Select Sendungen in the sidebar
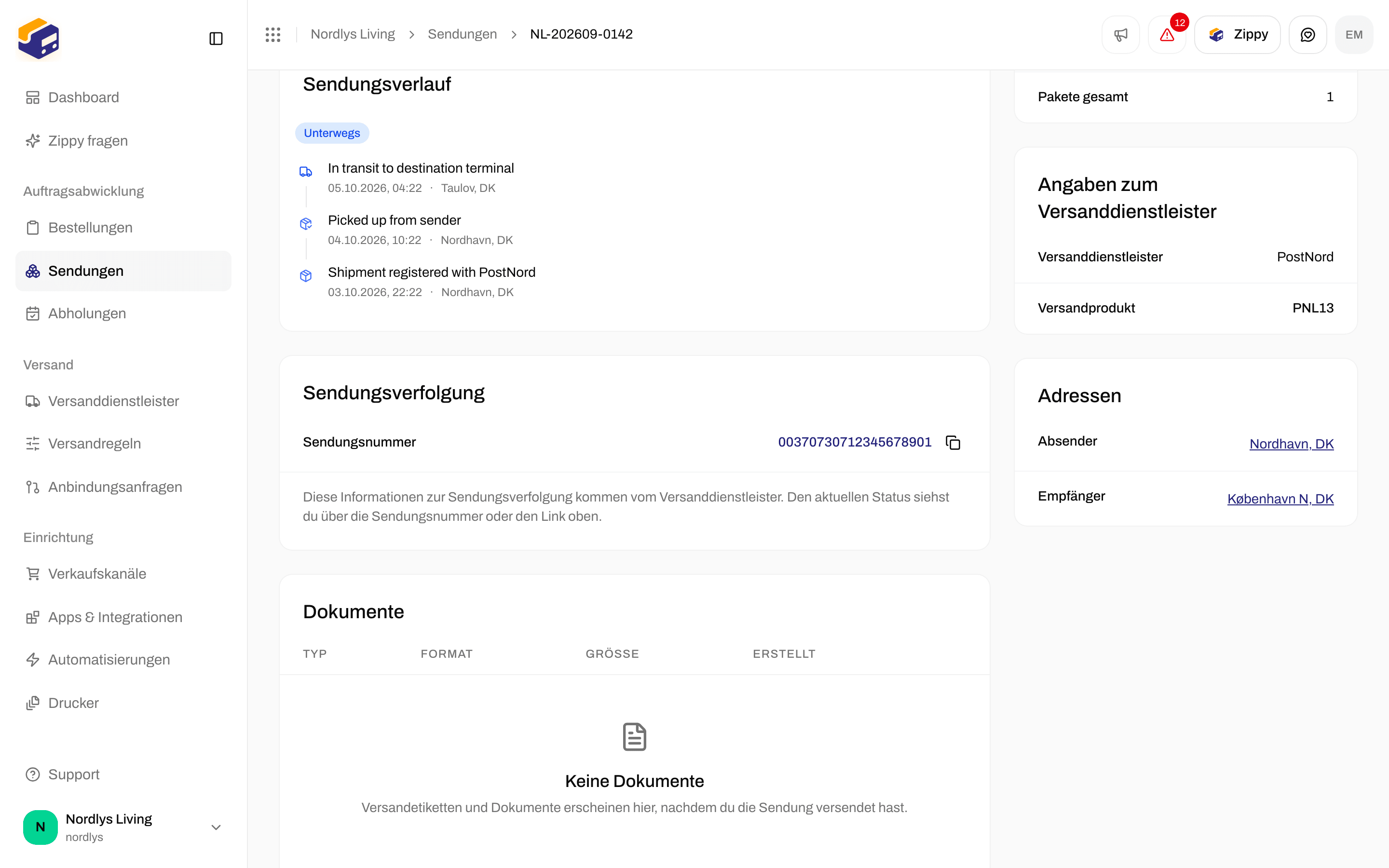 point(123,271)
